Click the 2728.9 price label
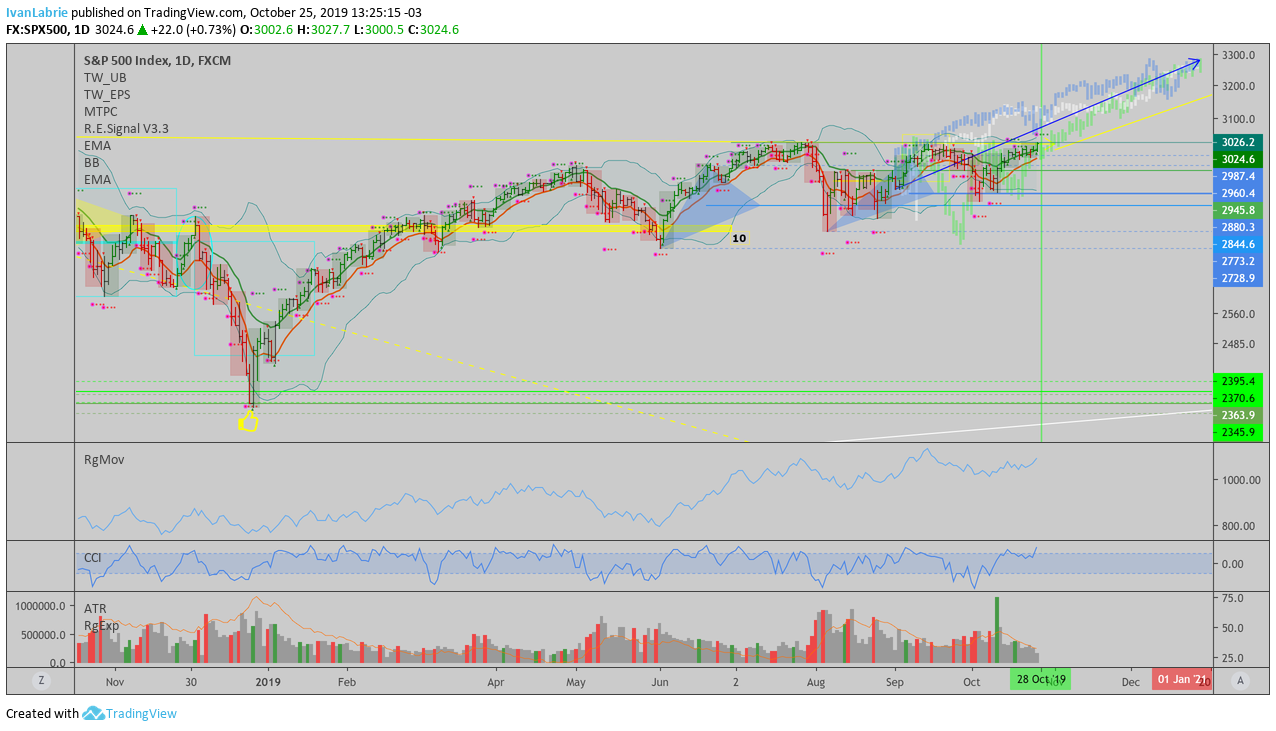The height and width of the screenshot is (731, 1276). 1238,278
